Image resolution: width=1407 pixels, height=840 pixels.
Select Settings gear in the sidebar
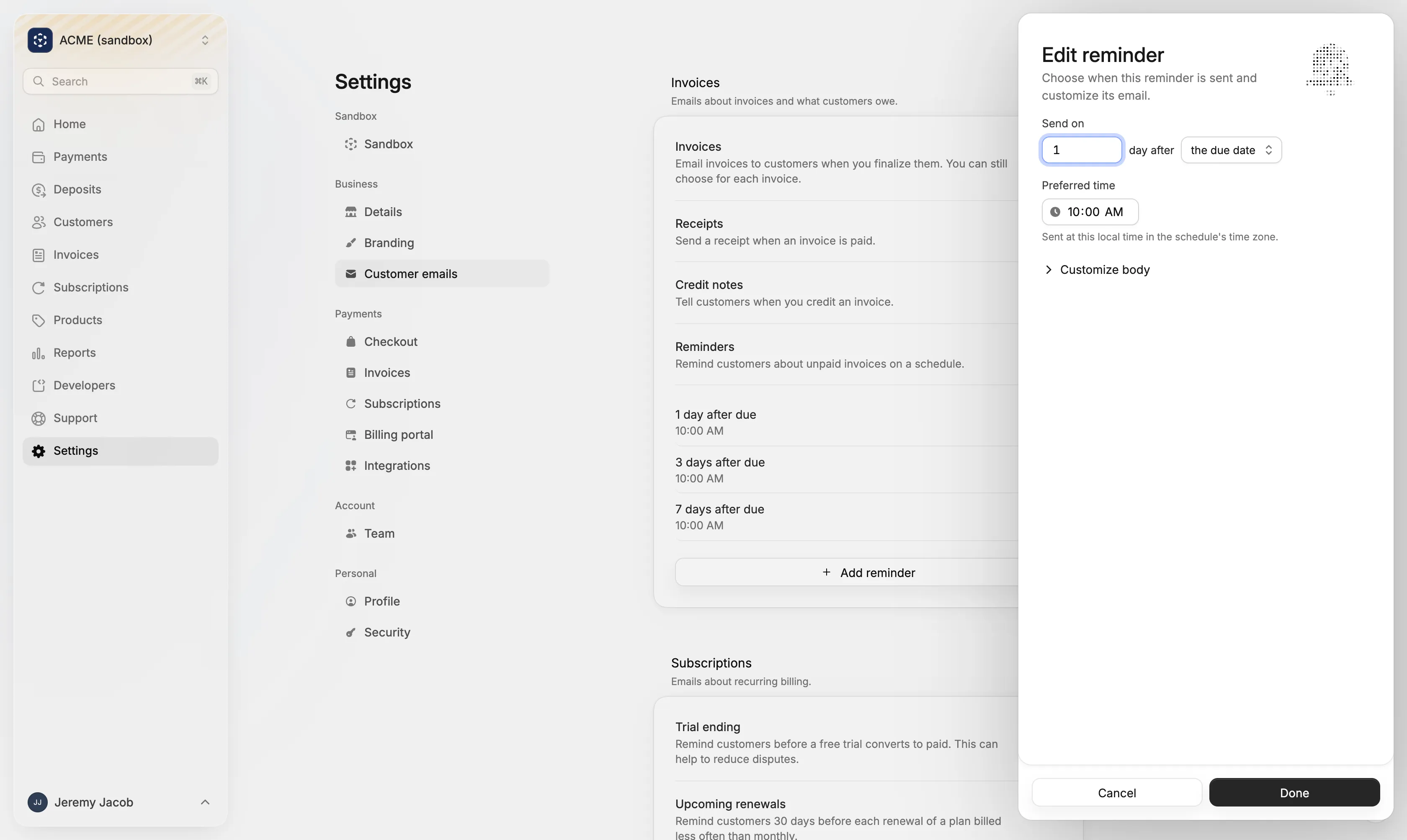pos(120,451)
